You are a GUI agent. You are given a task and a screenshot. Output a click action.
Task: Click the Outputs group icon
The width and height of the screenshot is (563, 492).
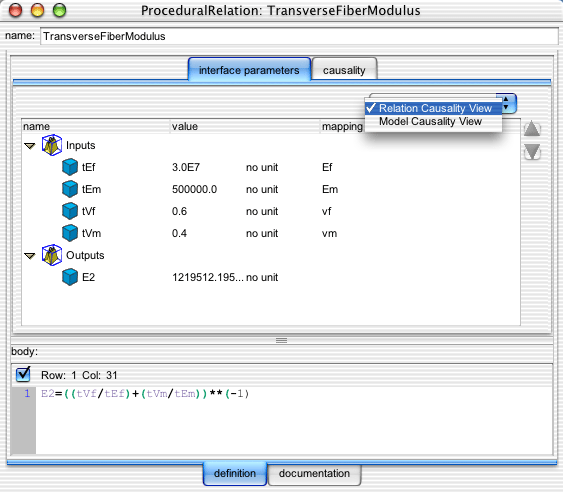pyautogui.click(x=52, y=255)
